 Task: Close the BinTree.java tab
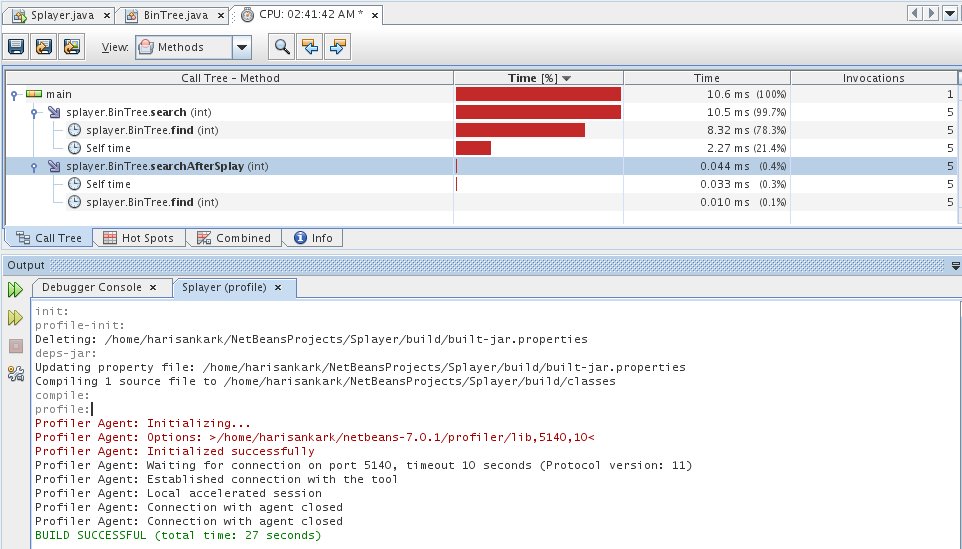tap(221, 16)
